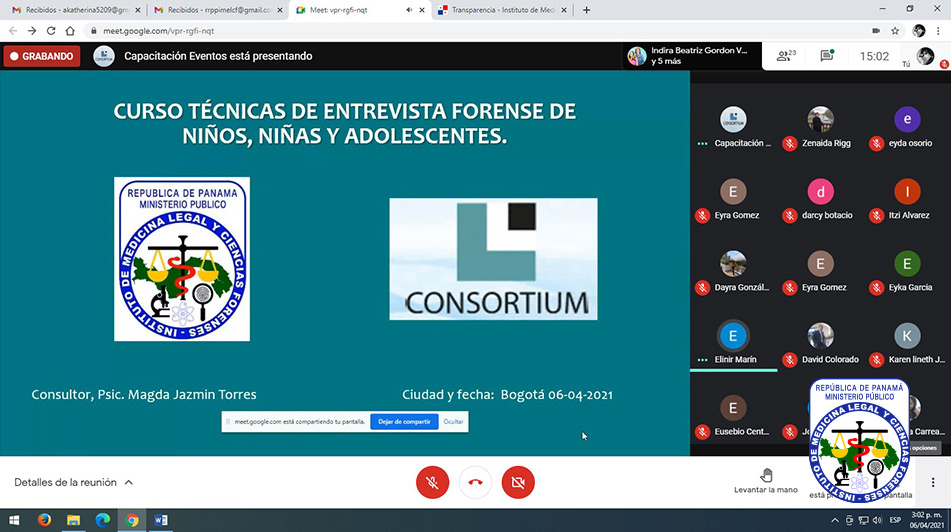The image size is (951, 532).
Task: Select the Dayra González participant tile
Action: coord(733,272)
